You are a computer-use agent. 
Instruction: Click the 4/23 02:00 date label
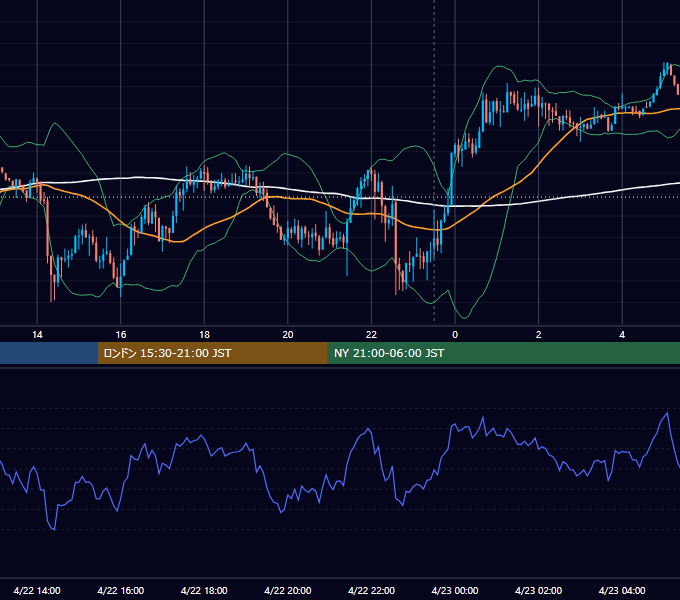pos(539,590)
